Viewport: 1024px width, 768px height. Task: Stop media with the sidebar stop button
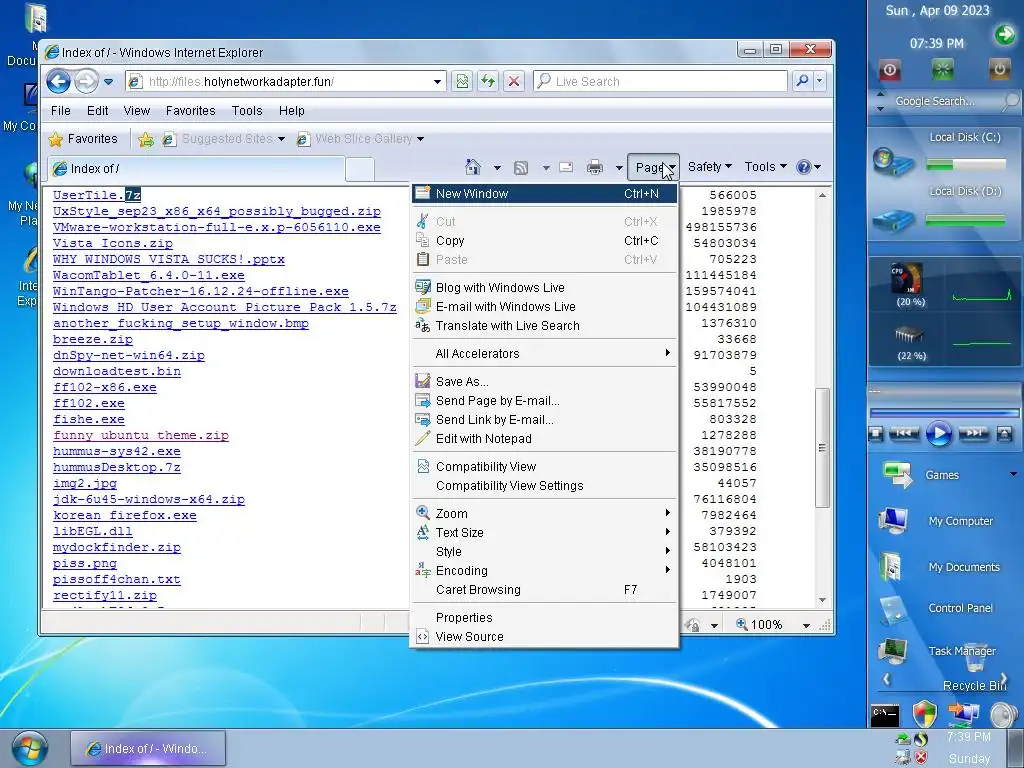click(876, 433)
